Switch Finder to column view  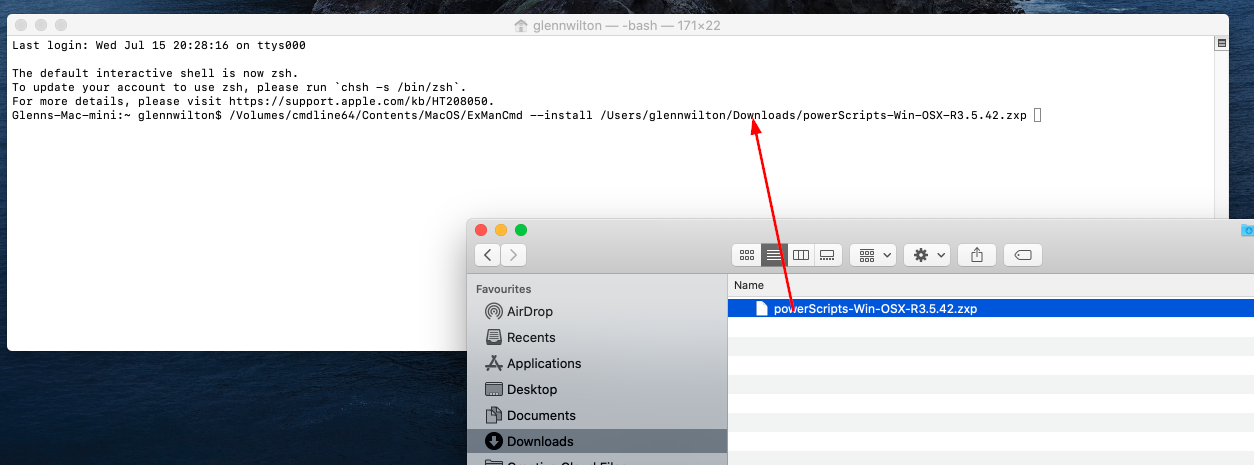pos(801,255)
